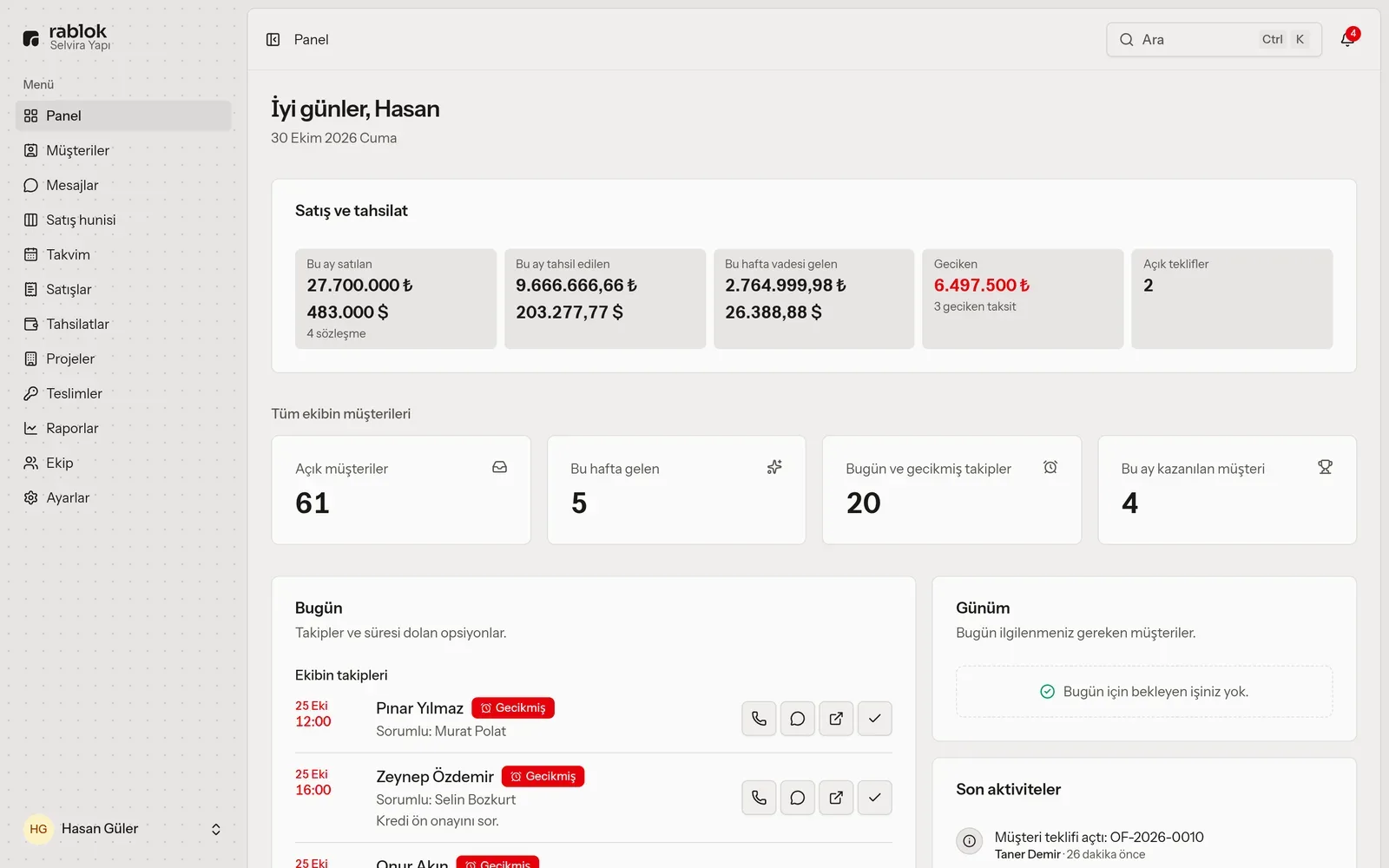Open Pınar Yılmaz record in new view

(836, 719)
